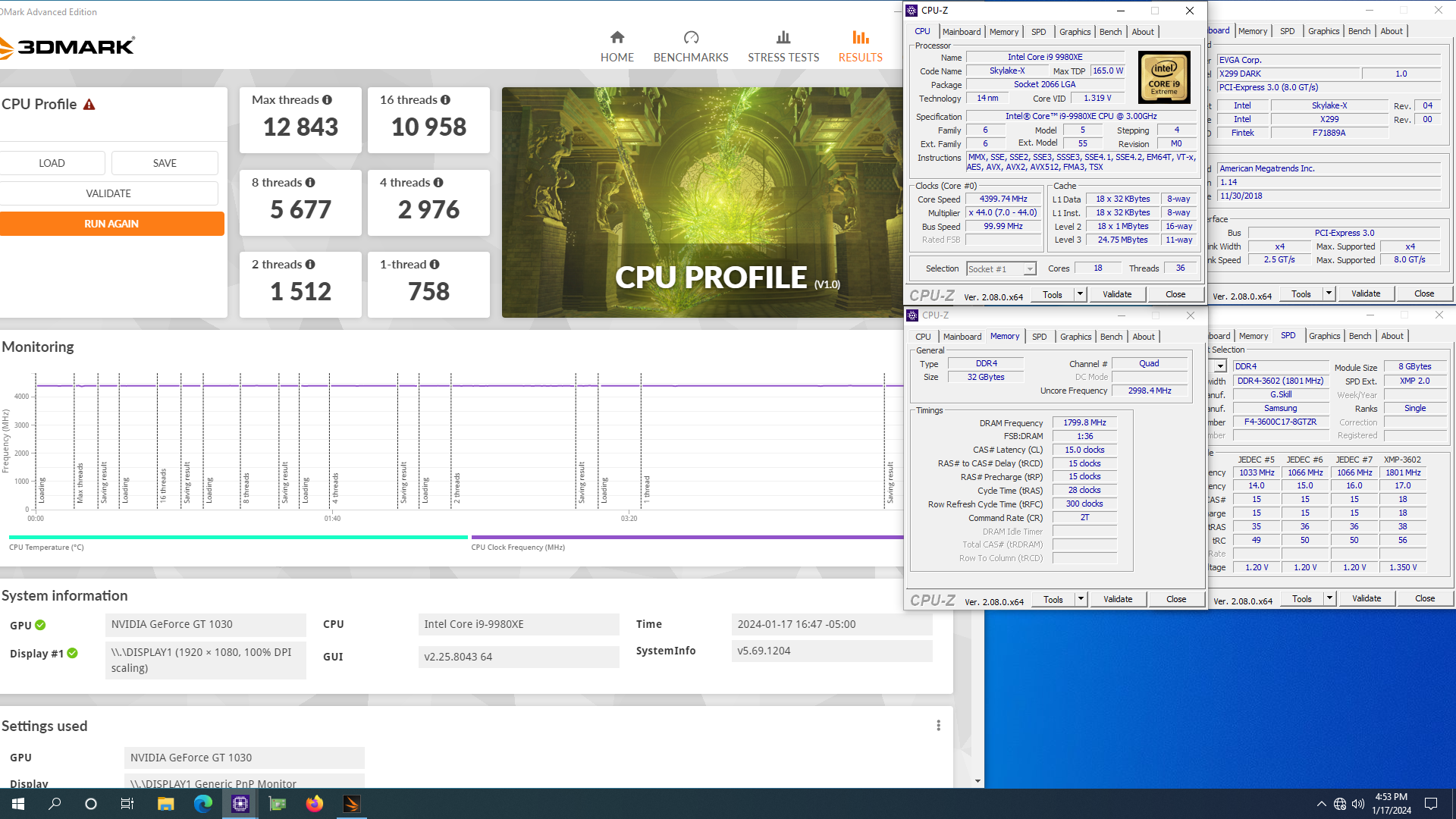Viewport: 1456px width, 819px height.
Task: Click VALIDATE button in 3DMark
Action: 108,193
